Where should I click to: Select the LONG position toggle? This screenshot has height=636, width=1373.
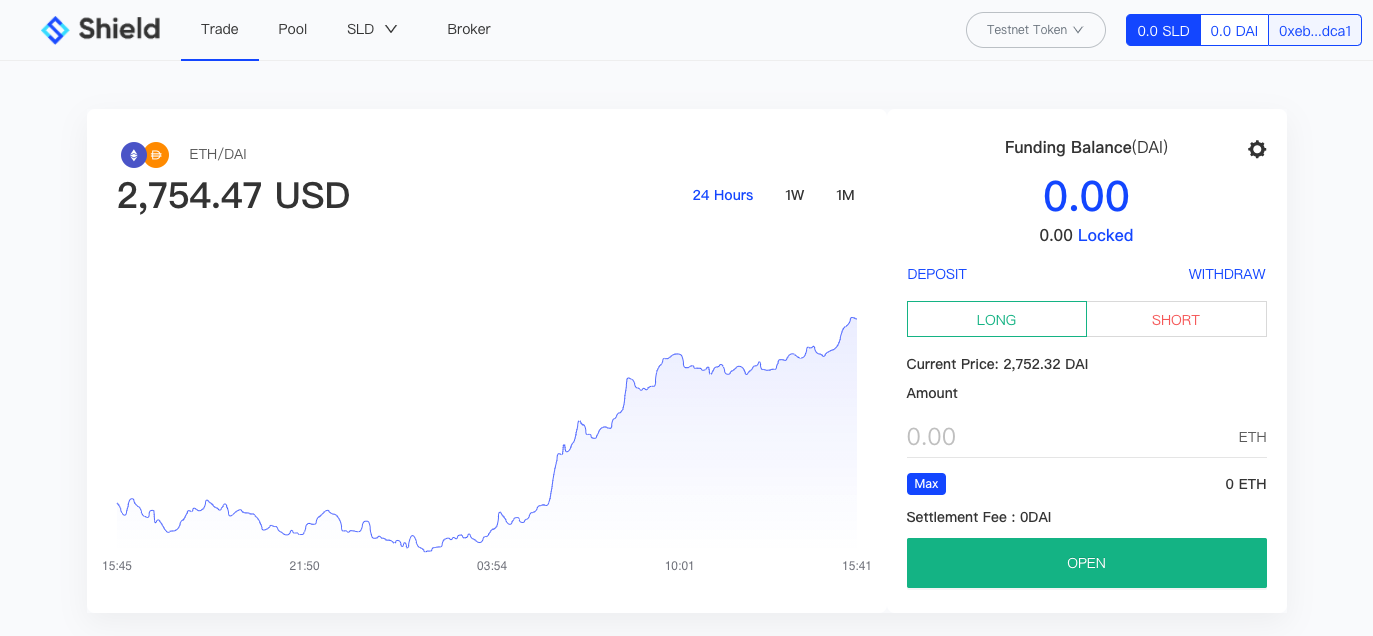pyautogui.click(x=996, y=320)
